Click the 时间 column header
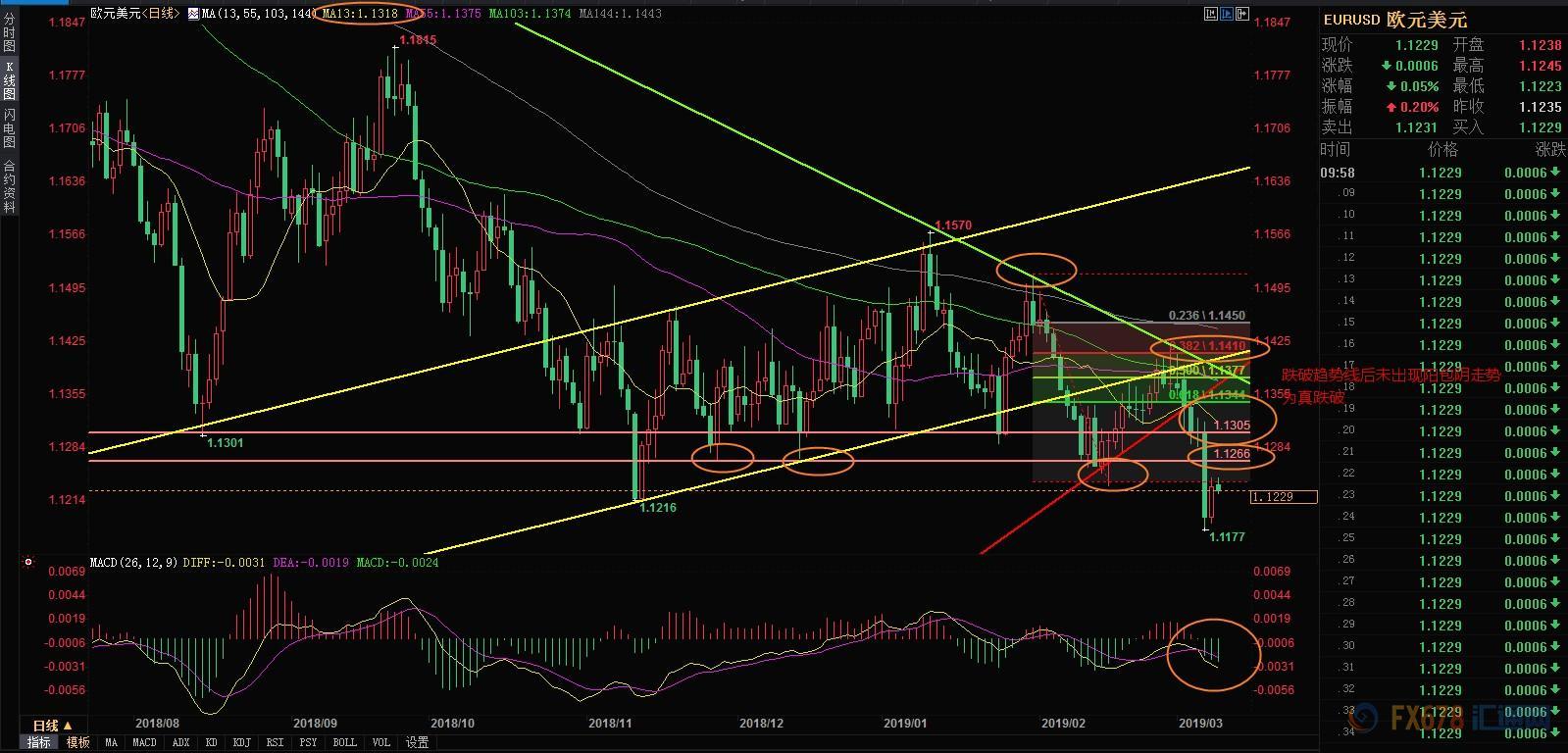Screen dimensions: 1568x753 1336,150
